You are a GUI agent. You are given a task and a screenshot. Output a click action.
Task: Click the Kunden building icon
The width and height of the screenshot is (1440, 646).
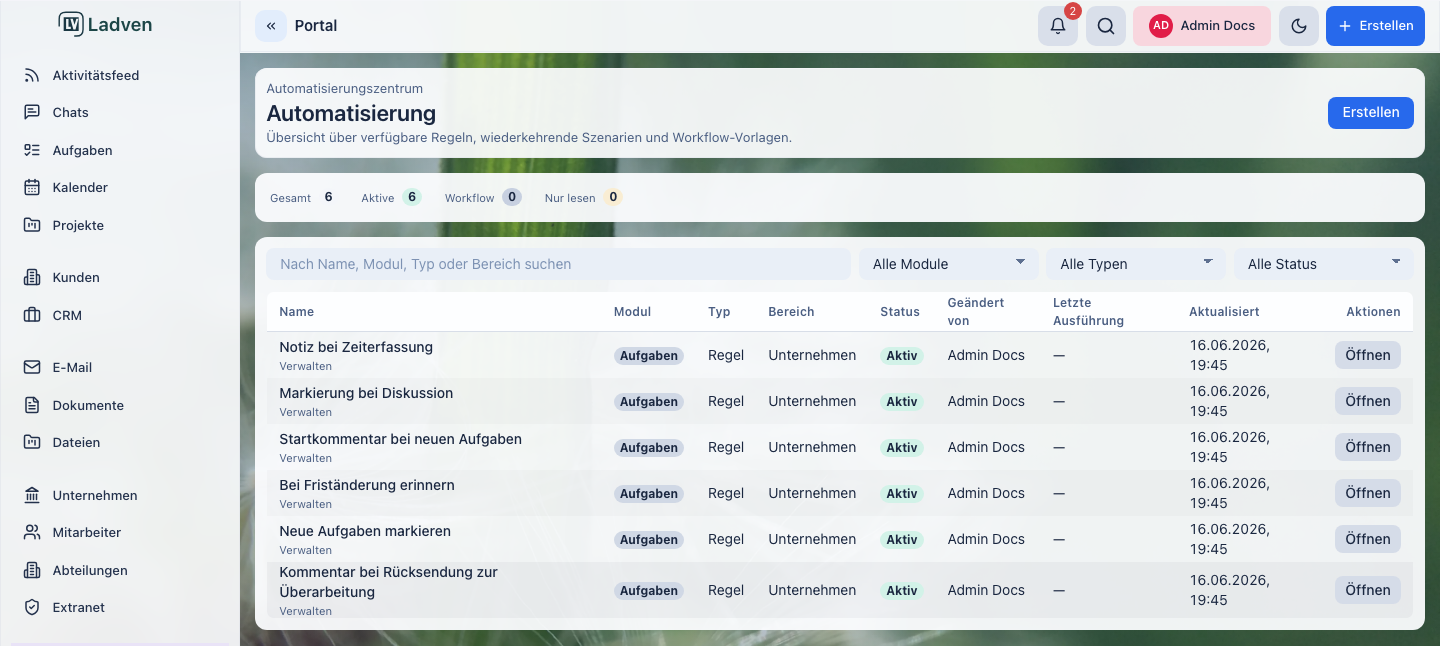click(32, 277)
